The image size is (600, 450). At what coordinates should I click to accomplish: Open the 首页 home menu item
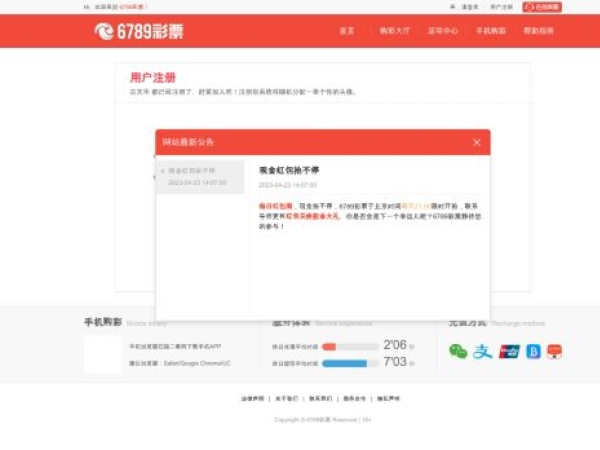347,31
